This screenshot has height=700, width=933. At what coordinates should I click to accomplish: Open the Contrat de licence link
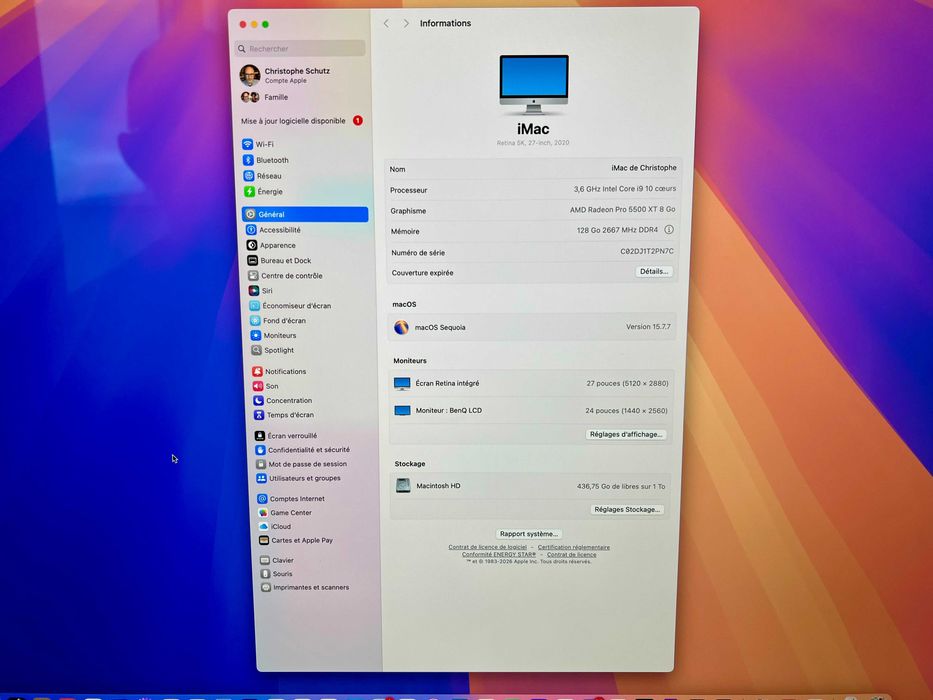pyautogui.click(x=571, y=554)
